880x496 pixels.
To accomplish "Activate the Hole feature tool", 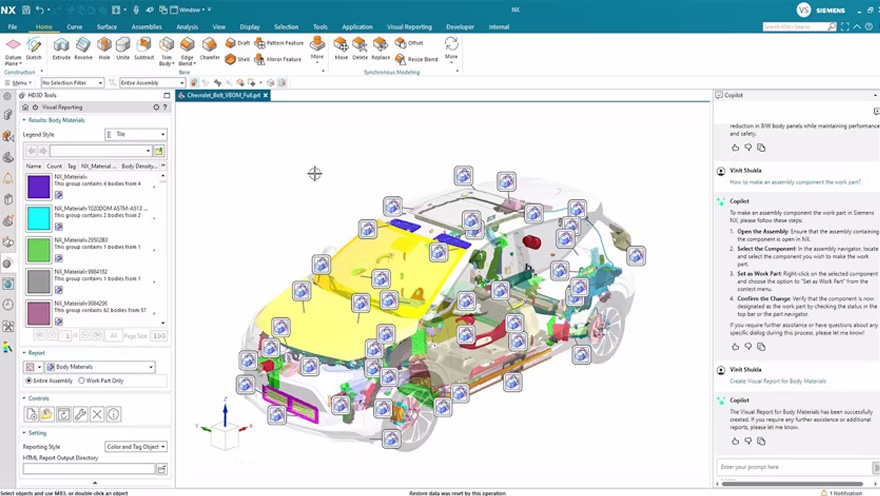I will pos(104,46).
